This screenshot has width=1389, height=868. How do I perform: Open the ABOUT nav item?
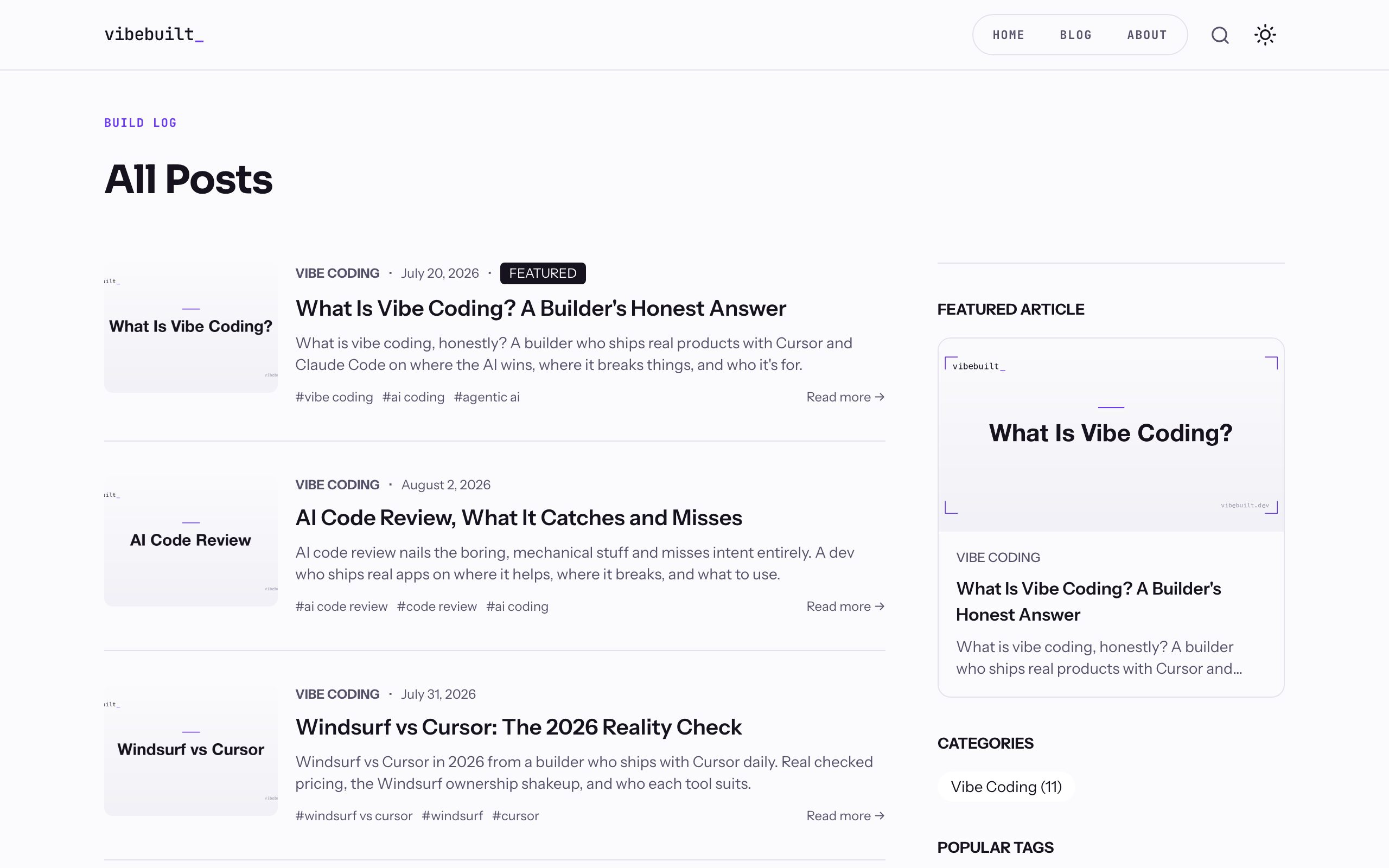tap(1147, 35)
